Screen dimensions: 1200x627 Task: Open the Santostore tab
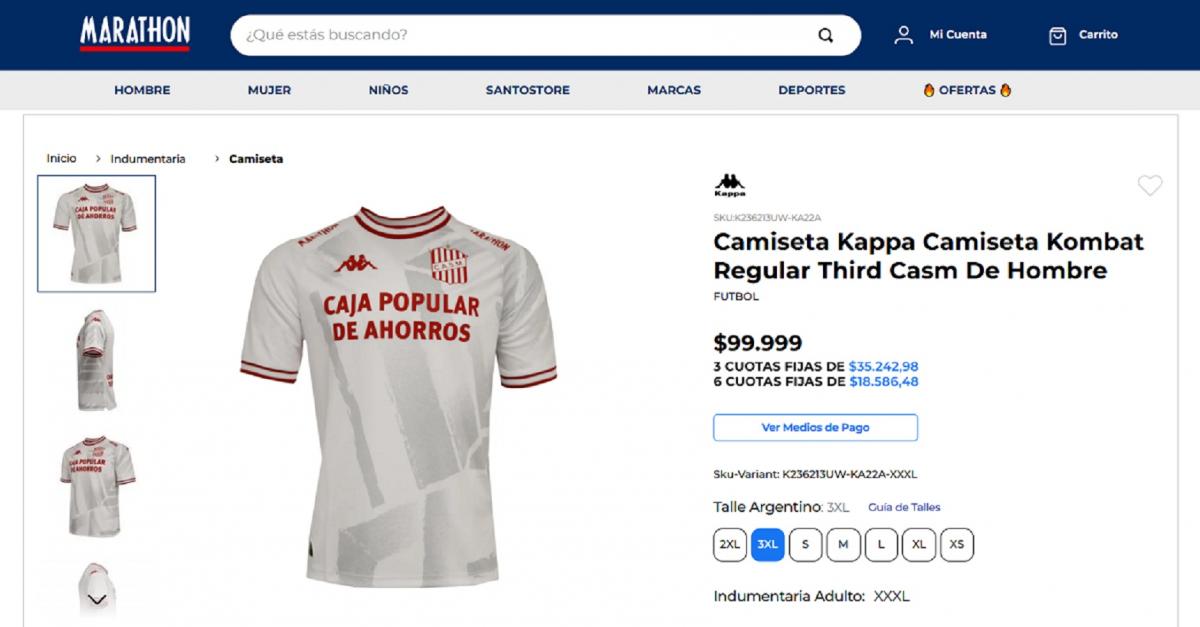pos(528,89)
